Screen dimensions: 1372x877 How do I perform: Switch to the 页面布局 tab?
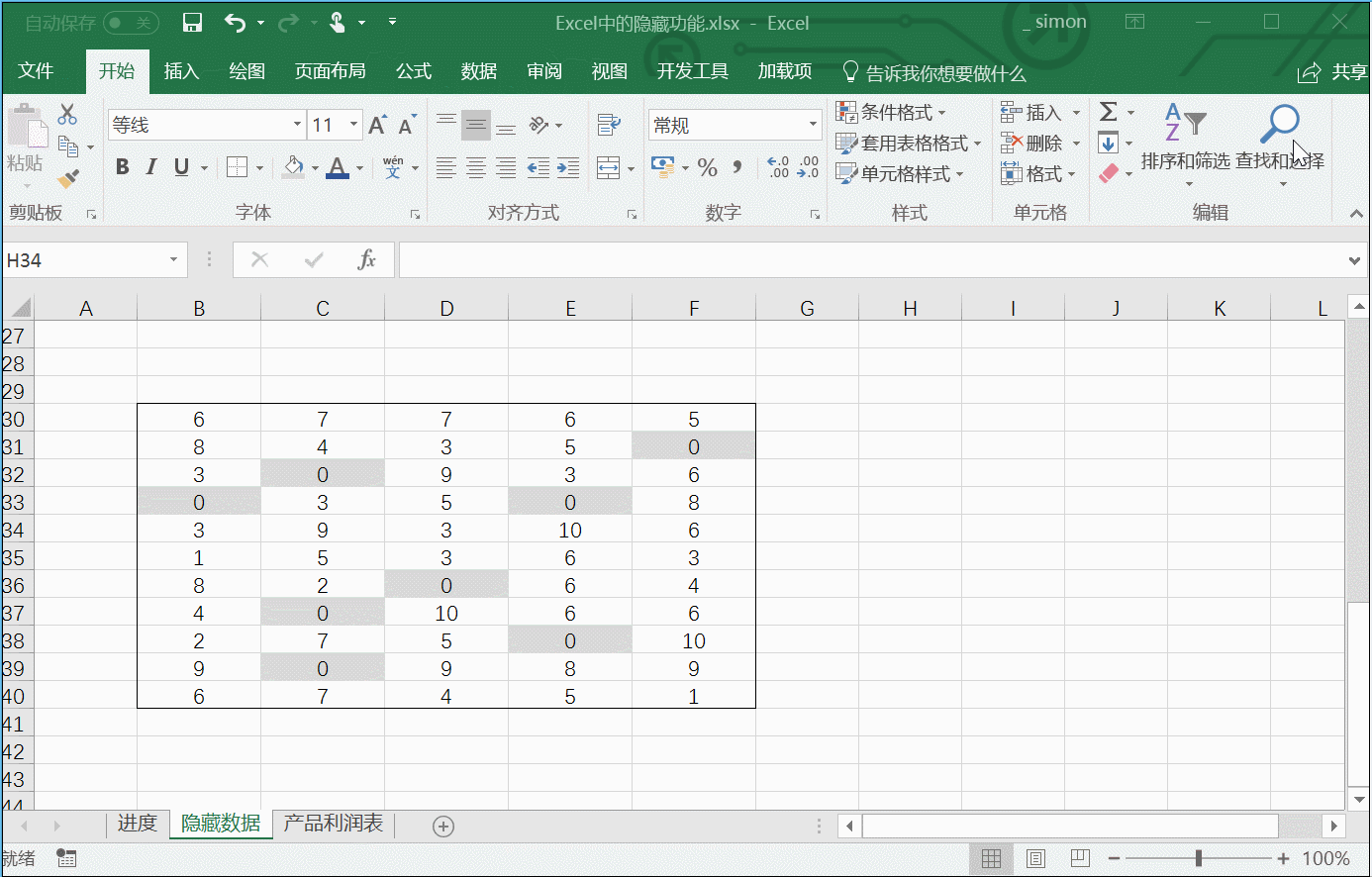[331, 71]
